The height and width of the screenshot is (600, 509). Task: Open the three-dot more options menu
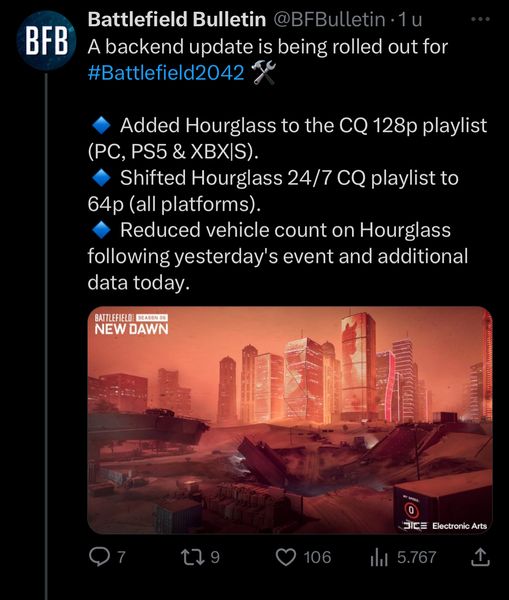tap(480, 19)
